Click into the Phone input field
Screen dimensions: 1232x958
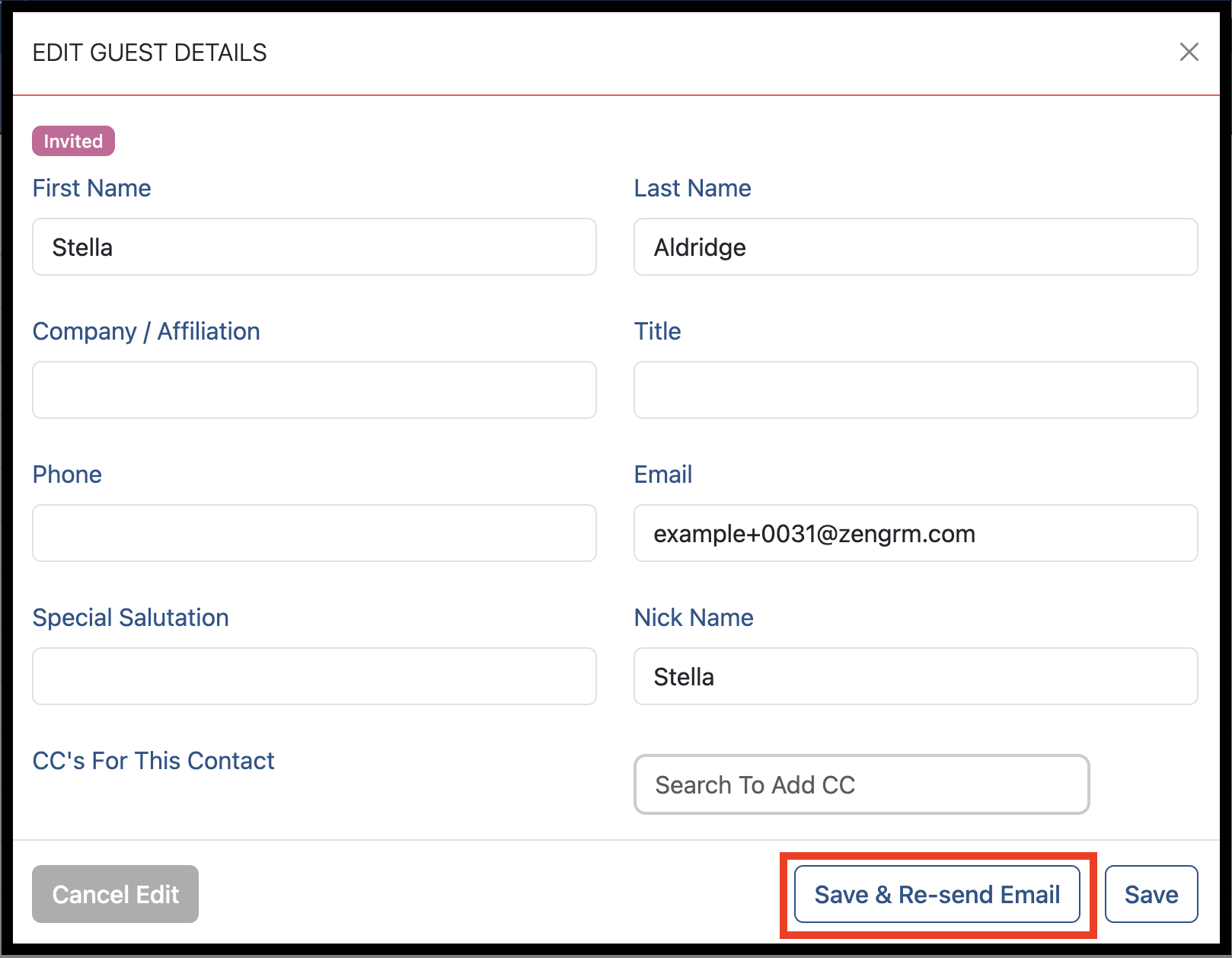point(314,533)
